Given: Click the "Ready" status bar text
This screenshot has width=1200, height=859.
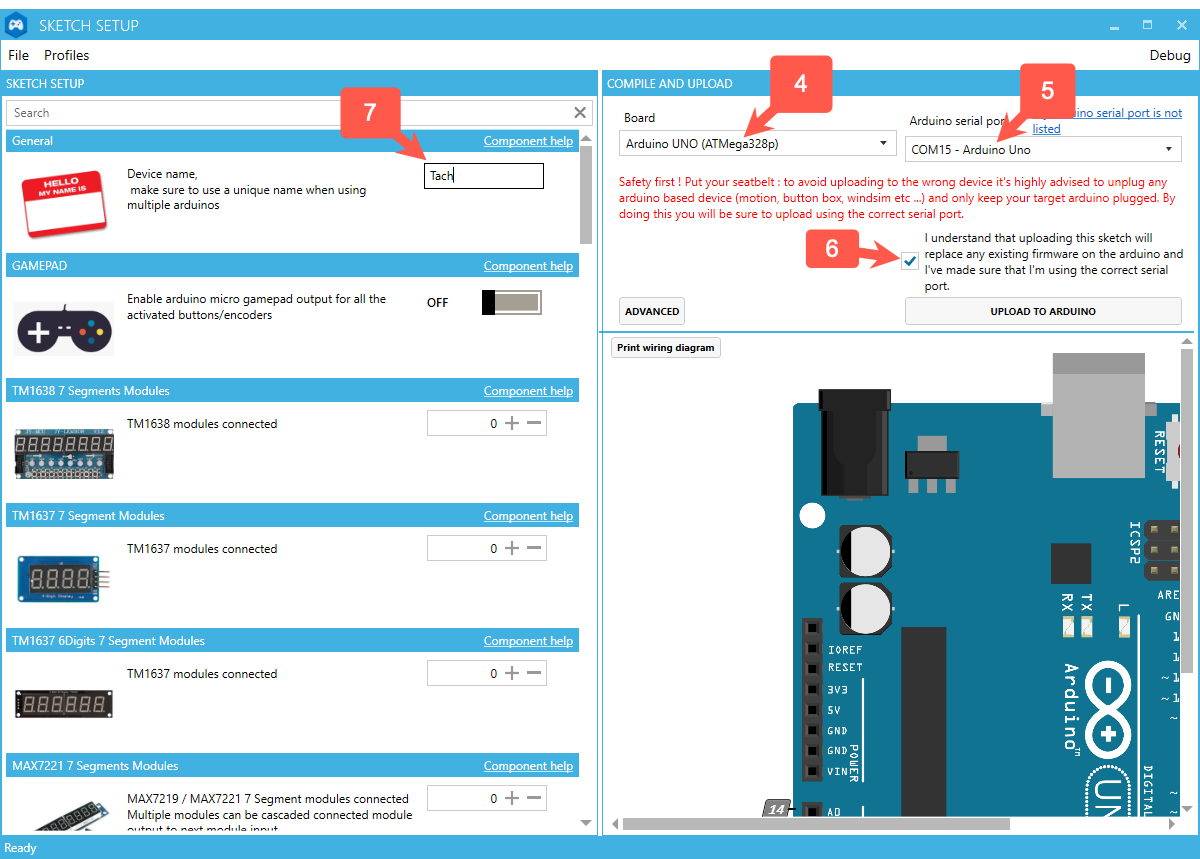Looking at the screenshot, I should coord(21,848).
